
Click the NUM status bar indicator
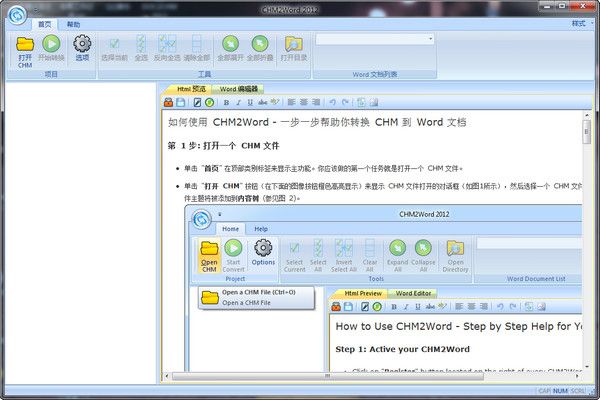pyautogui.click(x=560, y=391)
